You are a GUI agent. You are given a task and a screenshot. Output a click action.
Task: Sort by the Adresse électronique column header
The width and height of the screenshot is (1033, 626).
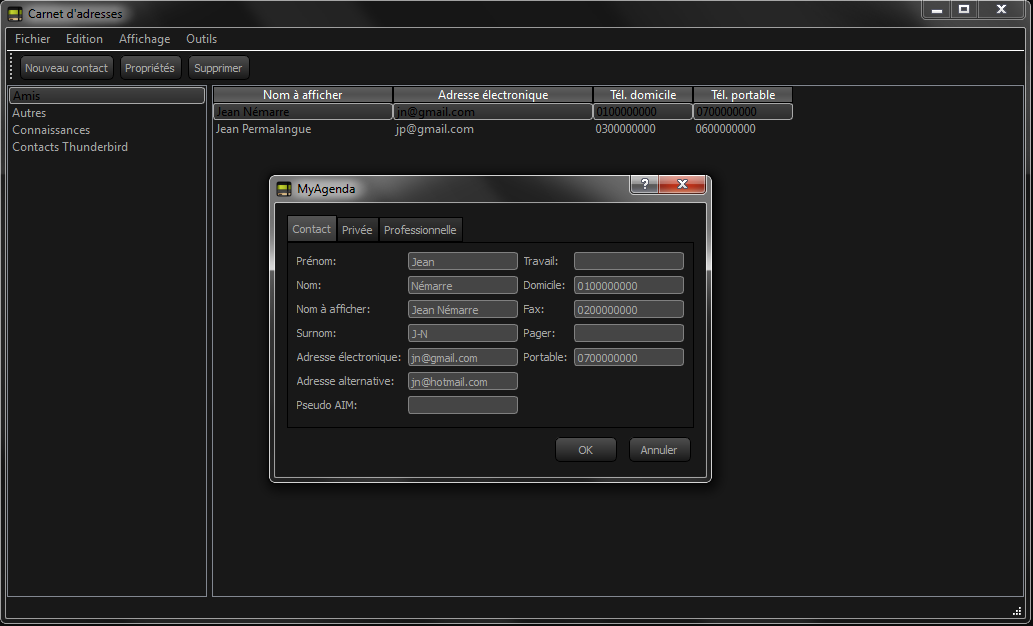[493, 95]
